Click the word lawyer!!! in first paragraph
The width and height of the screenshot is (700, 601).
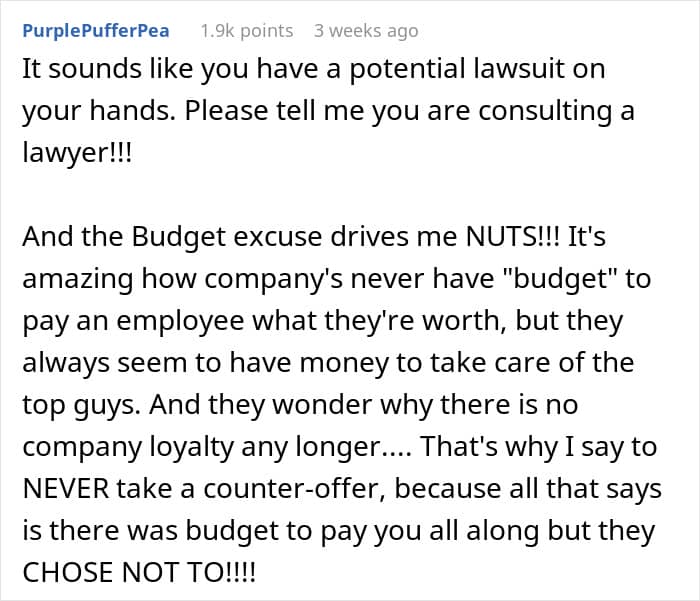77,153
